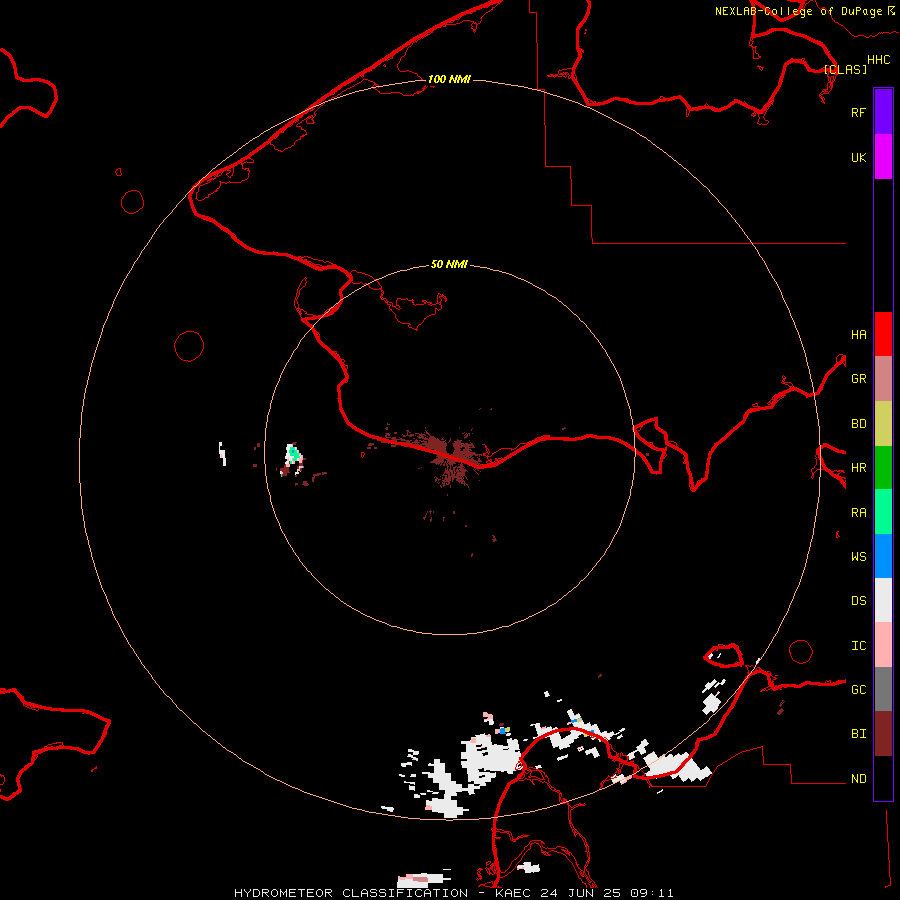The image size is (900, 900).
Task: Click the purple RF color swatch
Action: click(x=883, y=112)
